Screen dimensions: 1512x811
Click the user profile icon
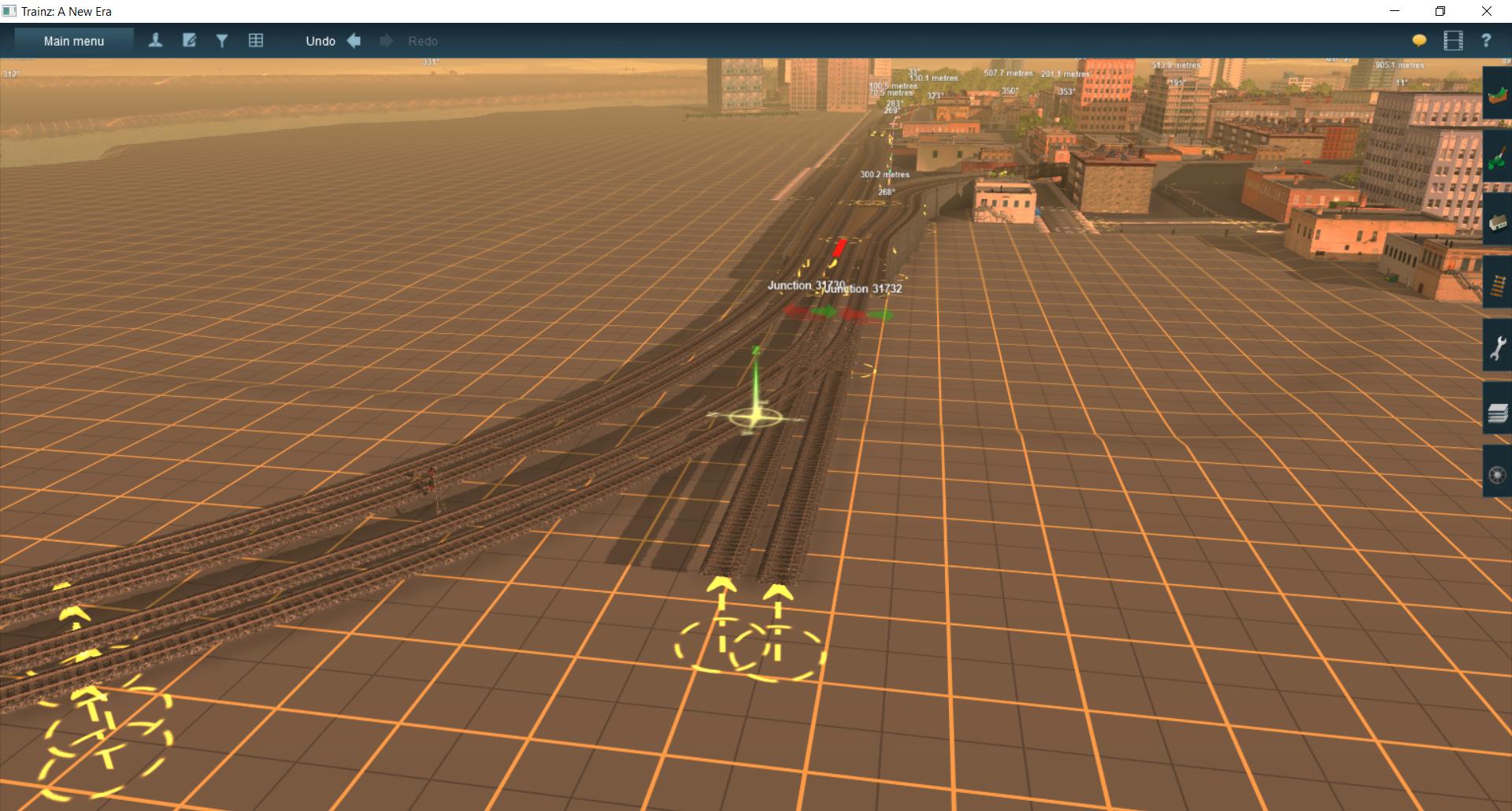pos(155,41)
